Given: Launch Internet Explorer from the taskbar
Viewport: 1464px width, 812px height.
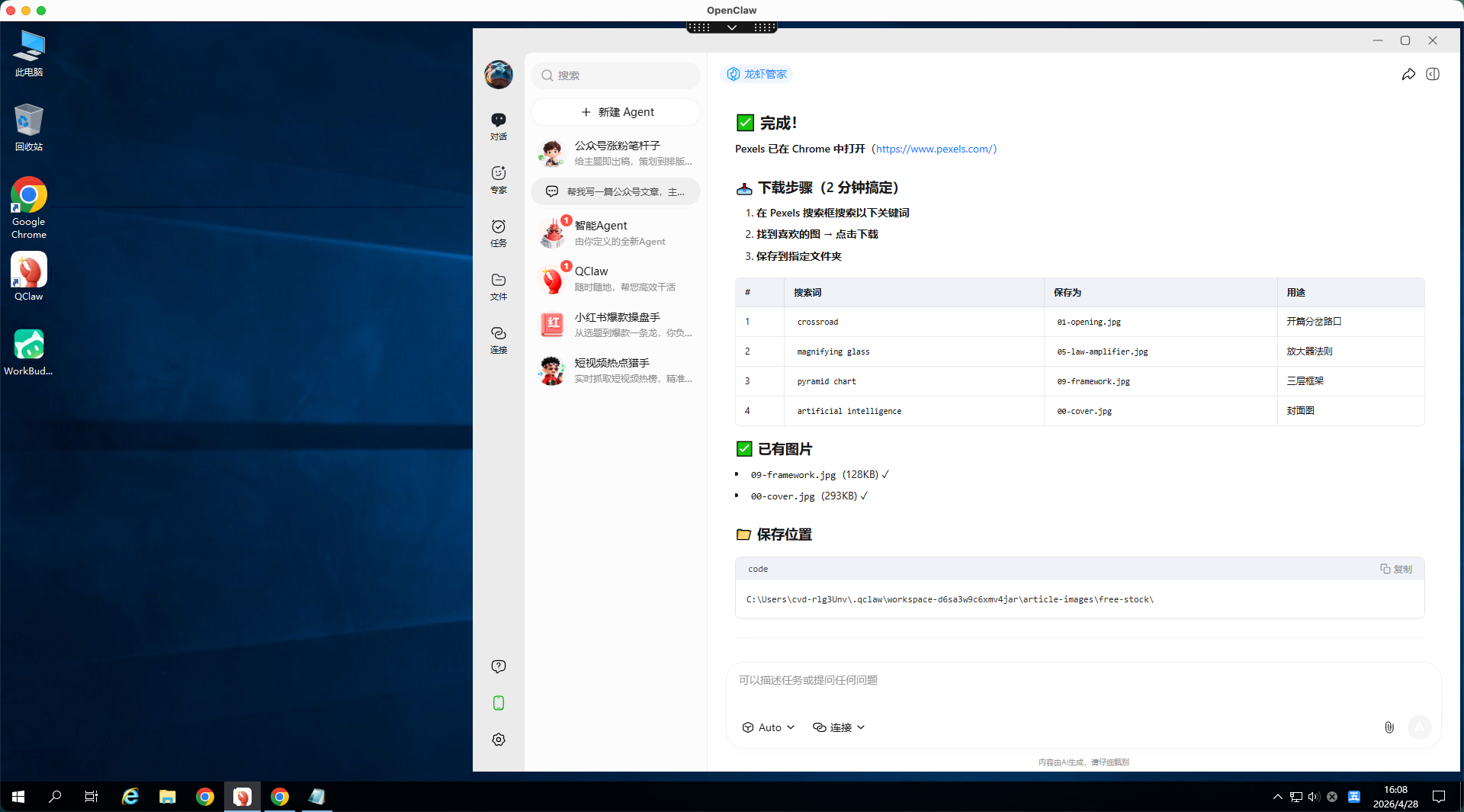Looking at the screenshot, I should pyautogui.click(x=130, y=797).
